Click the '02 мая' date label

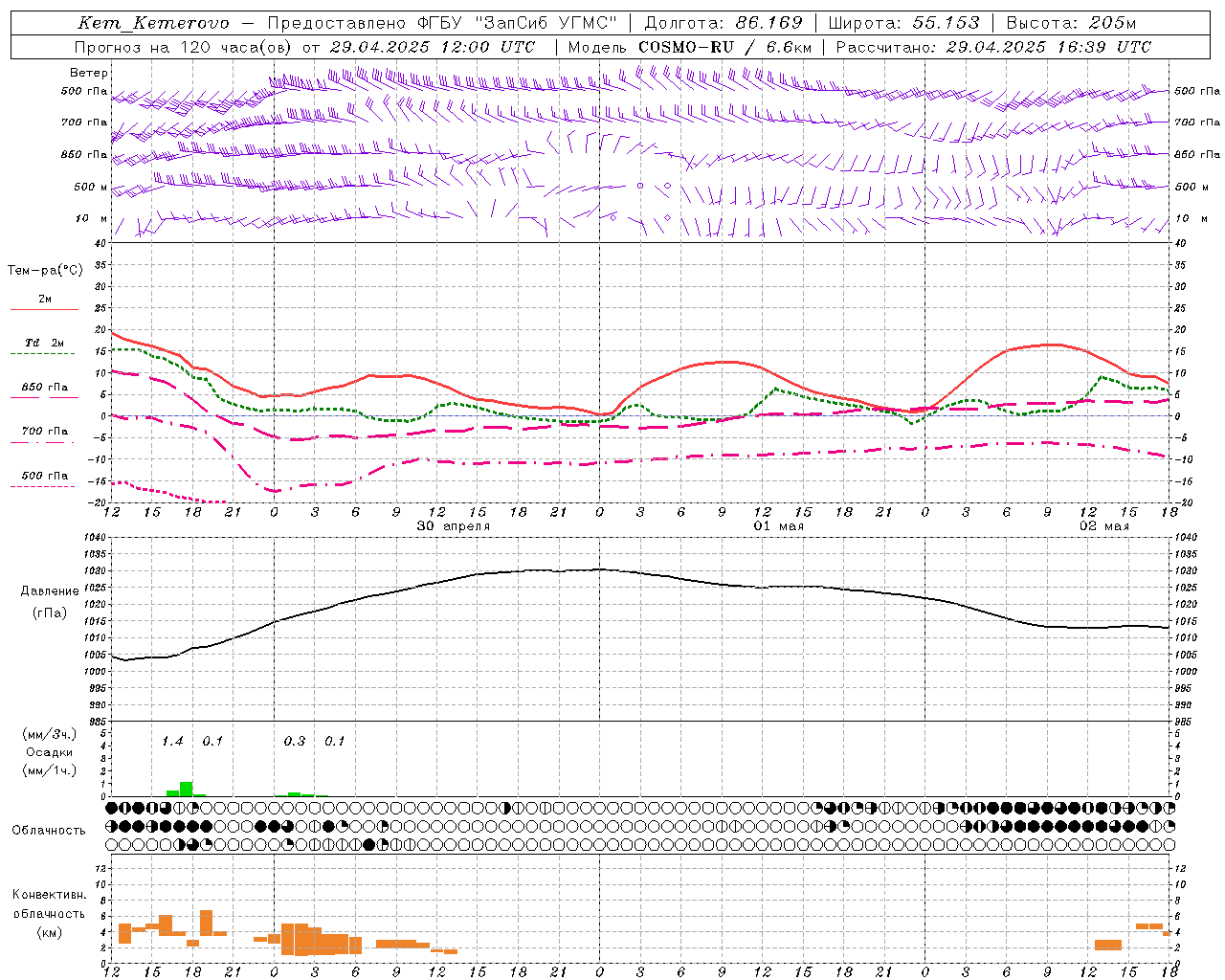(1103, 526)
